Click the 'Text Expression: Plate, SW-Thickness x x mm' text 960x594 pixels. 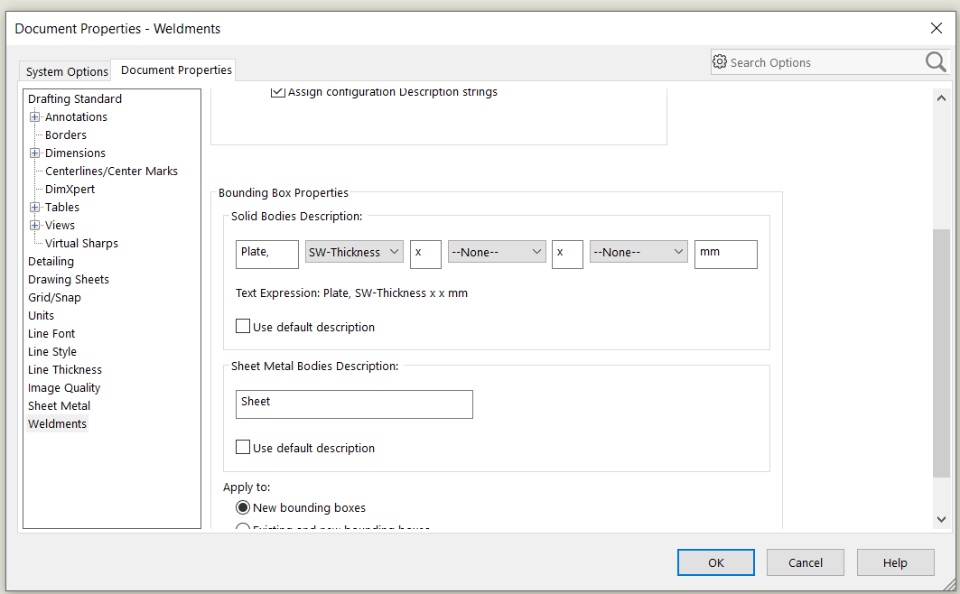pyautogui.click(x=351, y=293)
